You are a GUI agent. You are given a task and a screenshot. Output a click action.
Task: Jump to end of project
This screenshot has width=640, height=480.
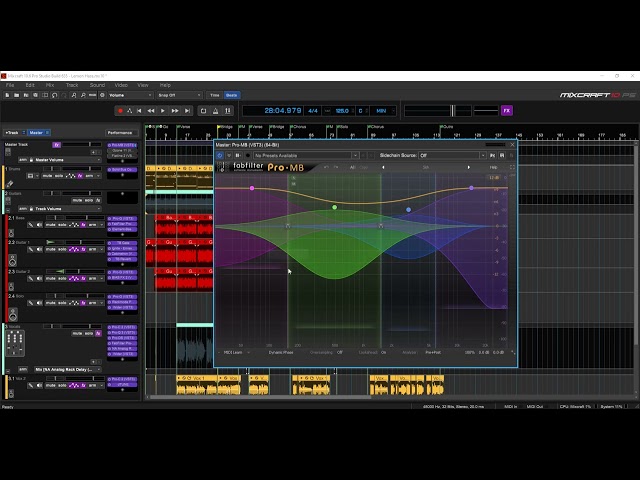click(x=187, y=111)
